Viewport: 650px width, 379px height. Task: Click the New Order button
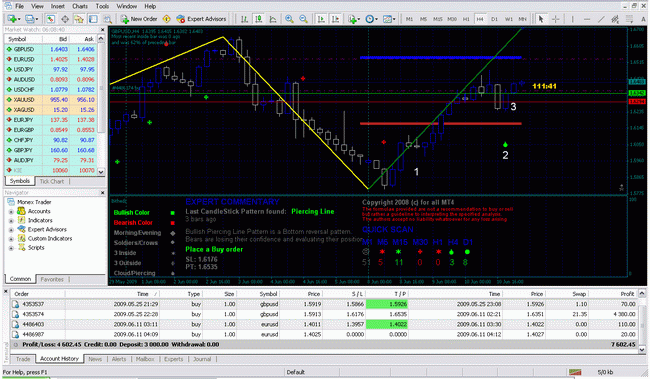[x=139, y=19]
